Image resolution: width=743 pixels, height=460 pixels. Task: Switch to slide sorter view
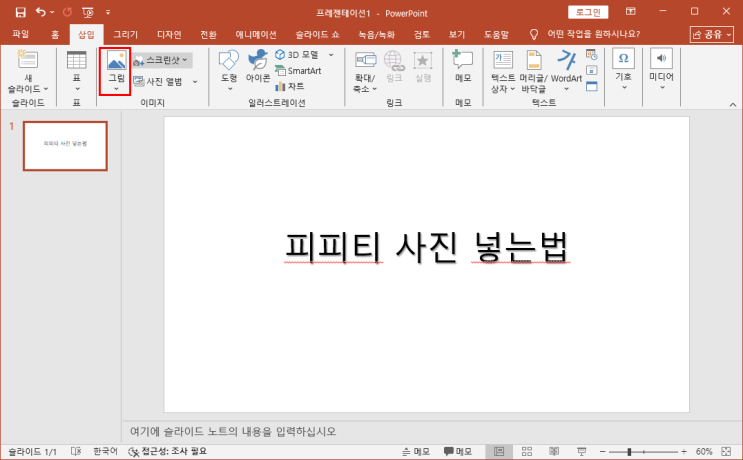(x=525, y=452)
